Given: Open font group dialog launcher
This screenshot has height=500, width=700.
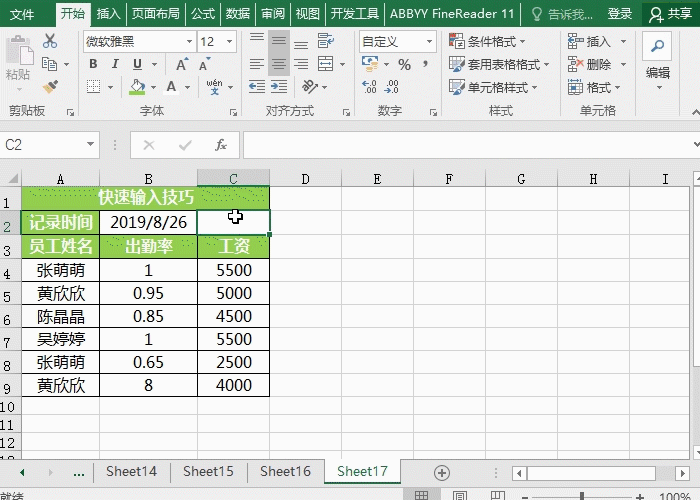Looking at the screenshot, I should click(x=233, y=112).
